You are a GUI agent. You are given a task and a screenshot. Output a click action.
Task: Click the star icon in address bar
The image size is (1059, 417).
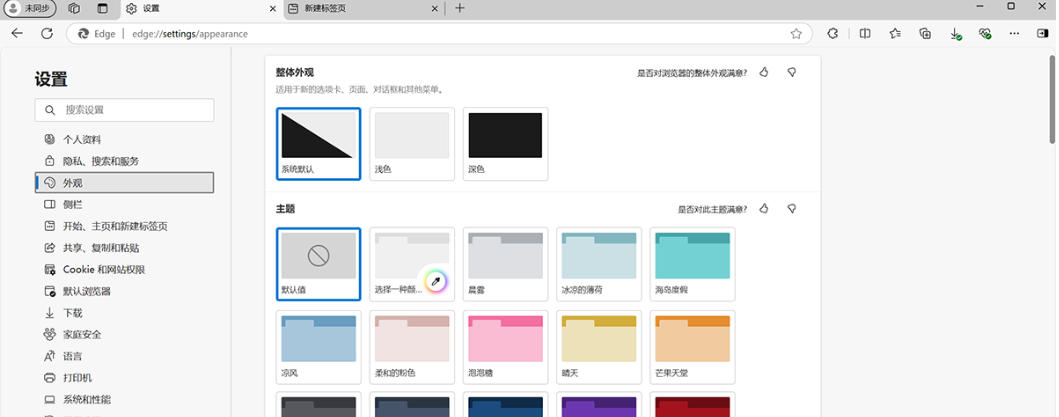(796, 33)
